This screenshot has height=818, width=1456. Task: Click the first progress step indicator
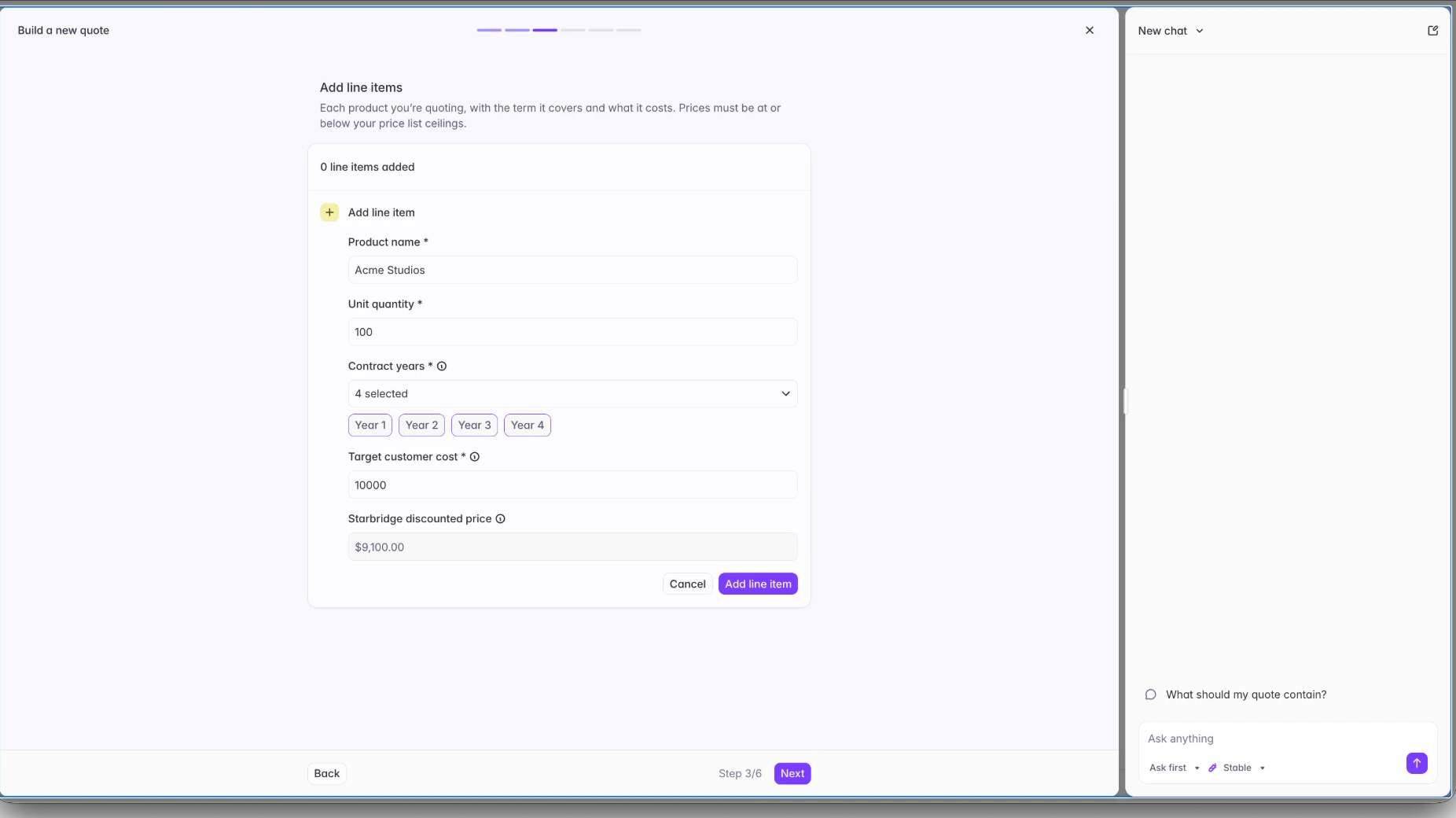click(489, 30)
